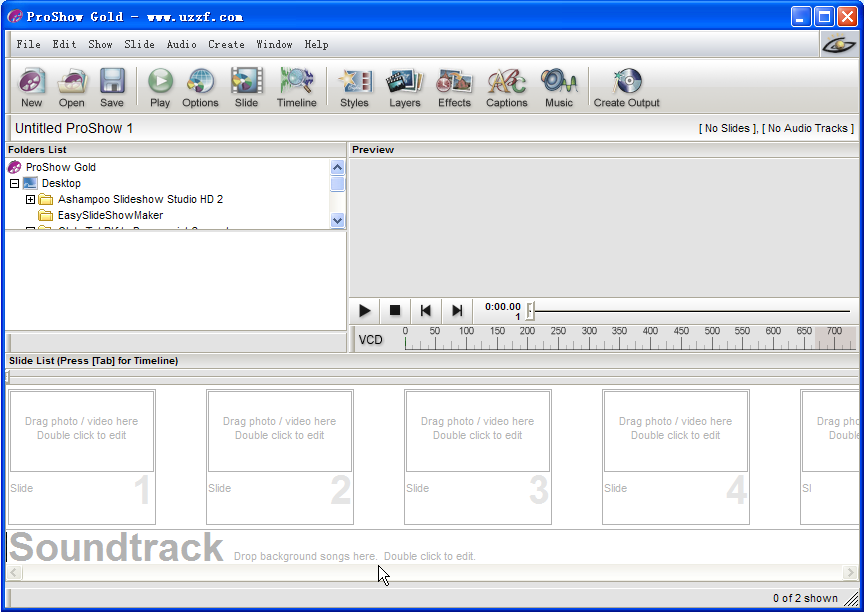Screen dimensions: 864x612
Task: Open a show with the Open icon
Action: [x=72, y=87]
